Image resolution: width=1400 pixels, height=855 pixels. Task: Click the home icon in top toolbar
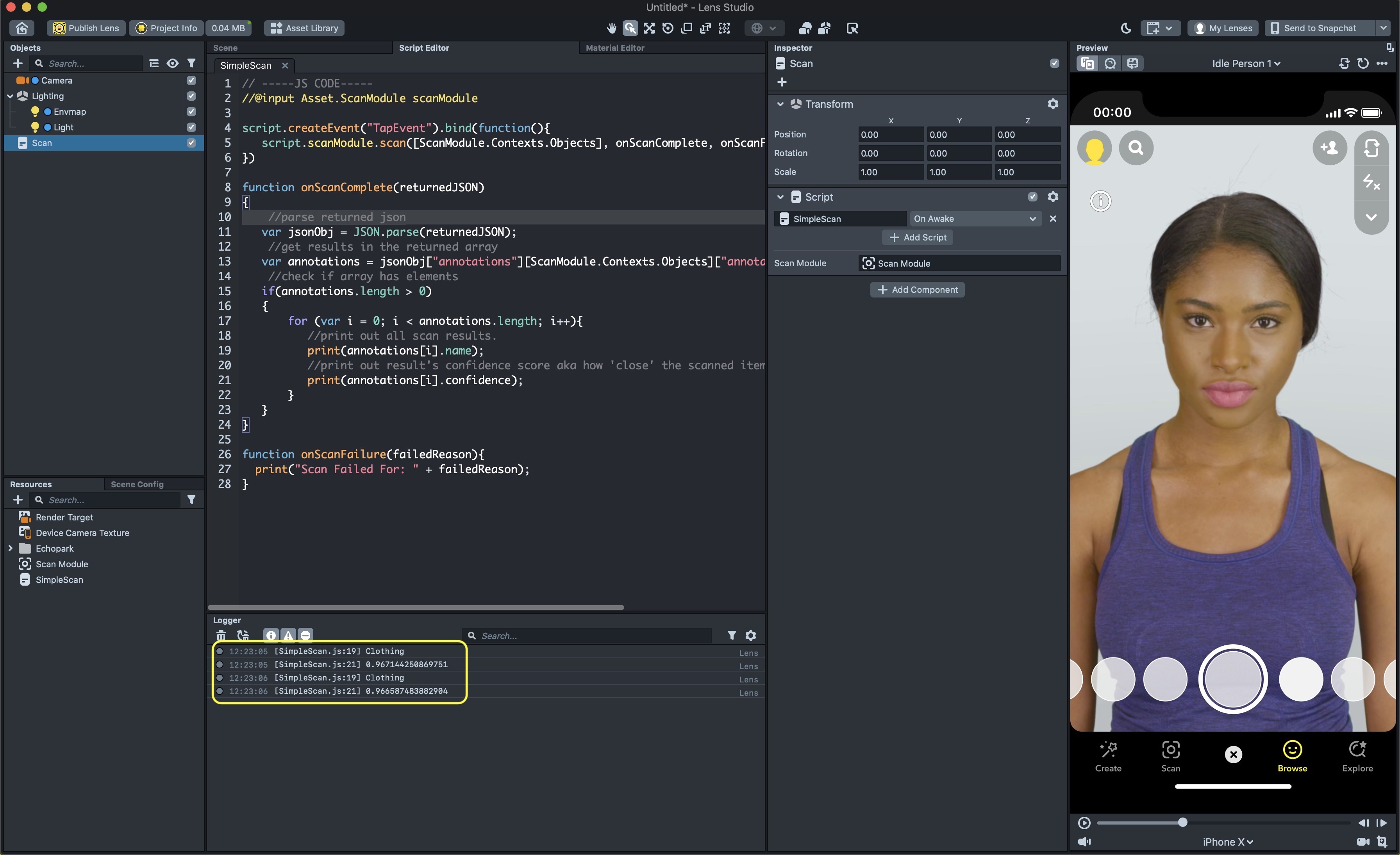tap(21, 28)
